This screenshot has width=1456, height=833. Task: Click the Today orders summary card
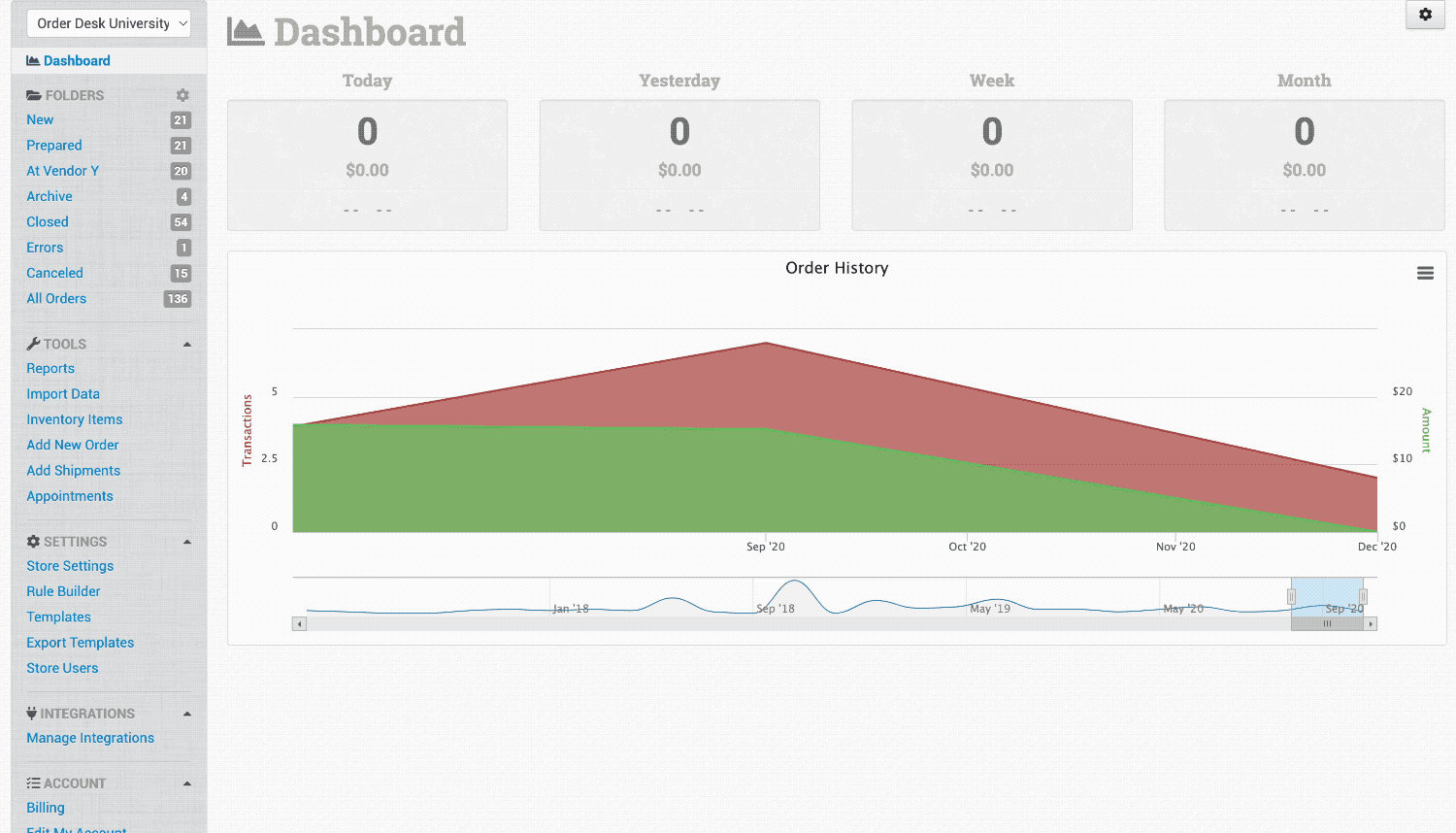(x=367, y=165)
